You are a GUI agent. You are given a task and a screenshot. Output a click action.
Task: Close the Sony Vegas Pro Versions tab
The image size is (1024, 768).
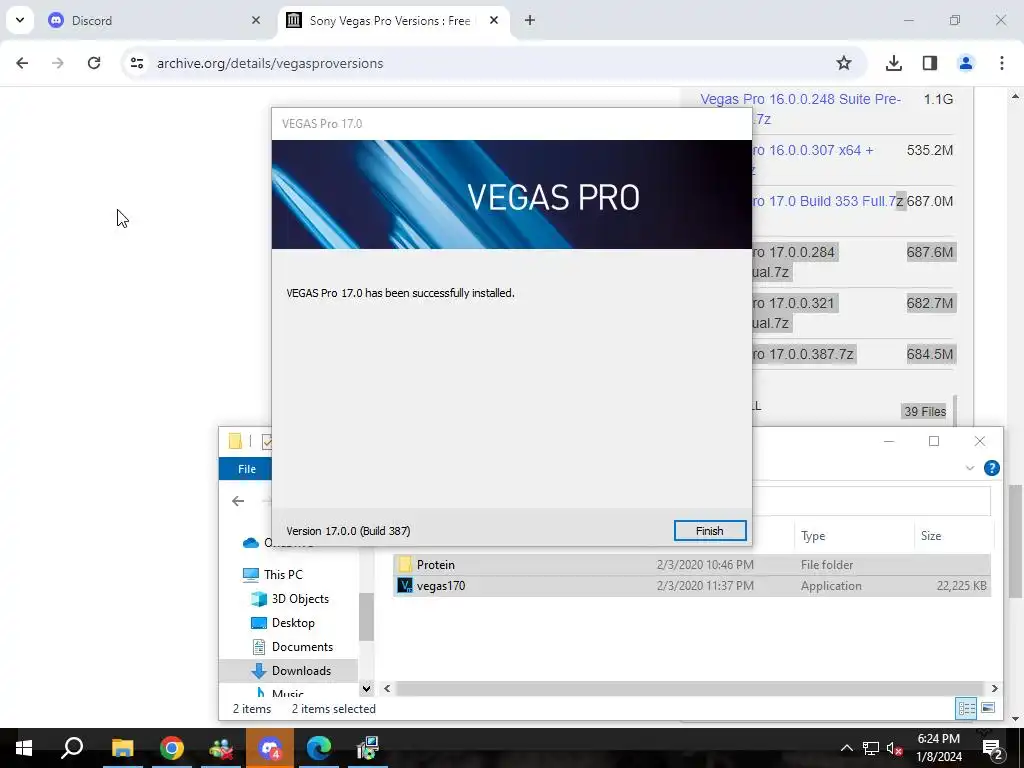(494, 21)
